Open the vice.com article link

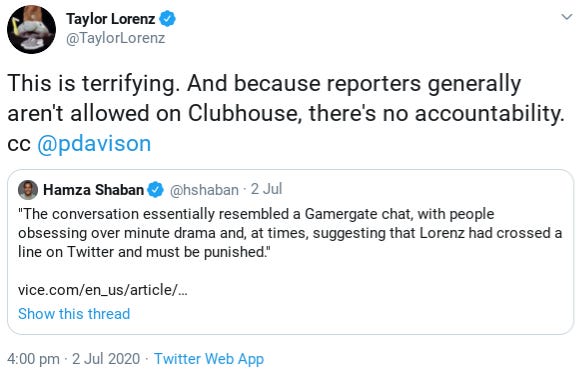click(x=103, y=290)
